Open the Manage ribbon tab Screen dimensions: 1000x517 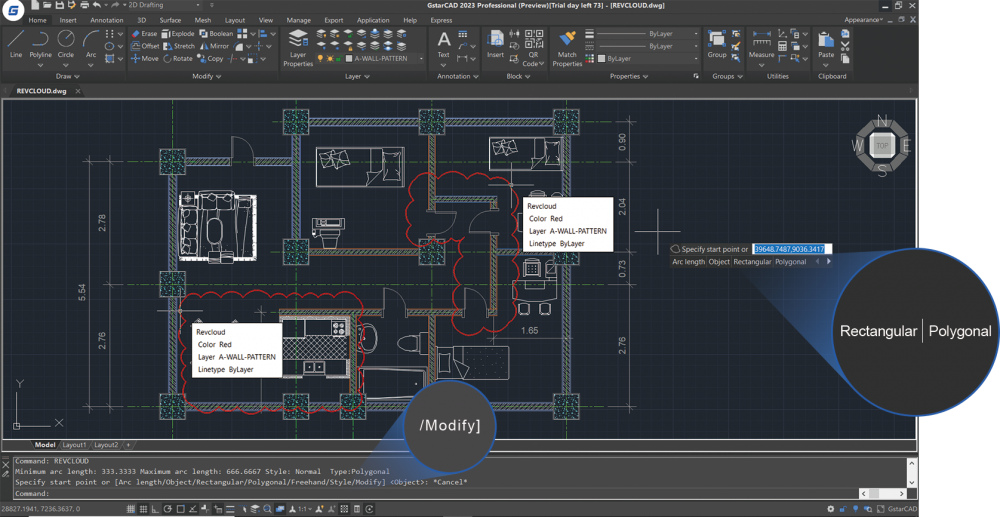(x=298, y=20)
